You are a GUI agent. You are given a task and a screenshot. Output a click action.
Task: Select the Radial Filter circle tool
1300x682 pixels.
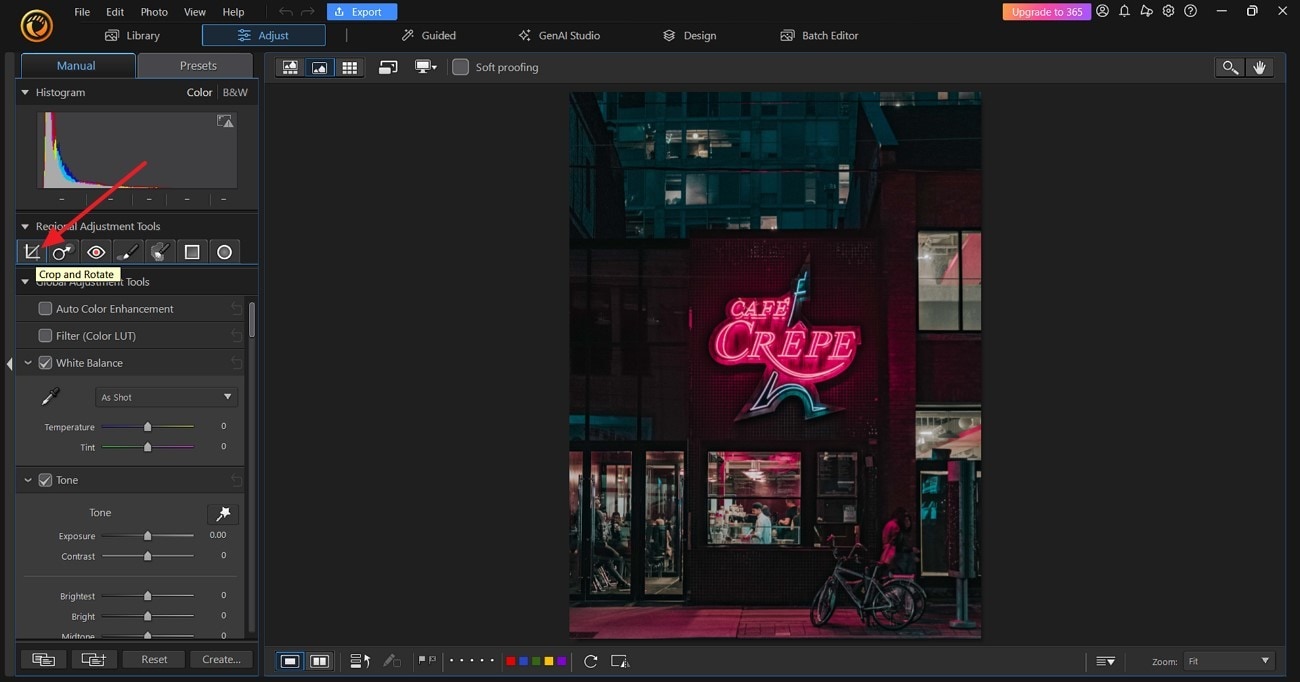point(224,252)
